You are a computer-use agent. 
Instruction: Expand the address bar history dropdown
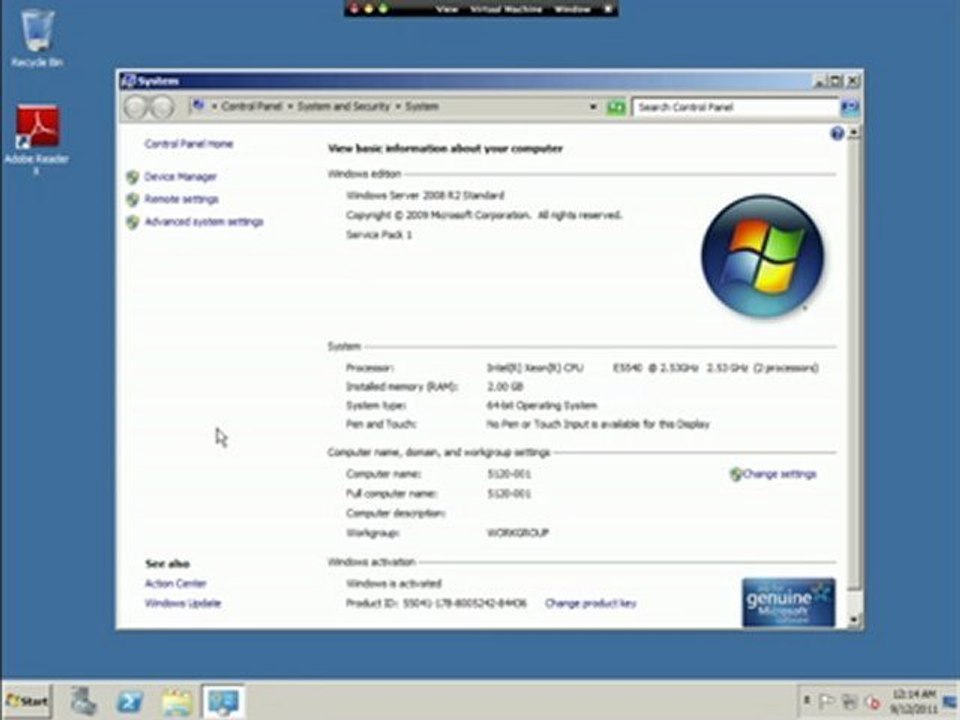pyautogui.click(x=593, y=107)
